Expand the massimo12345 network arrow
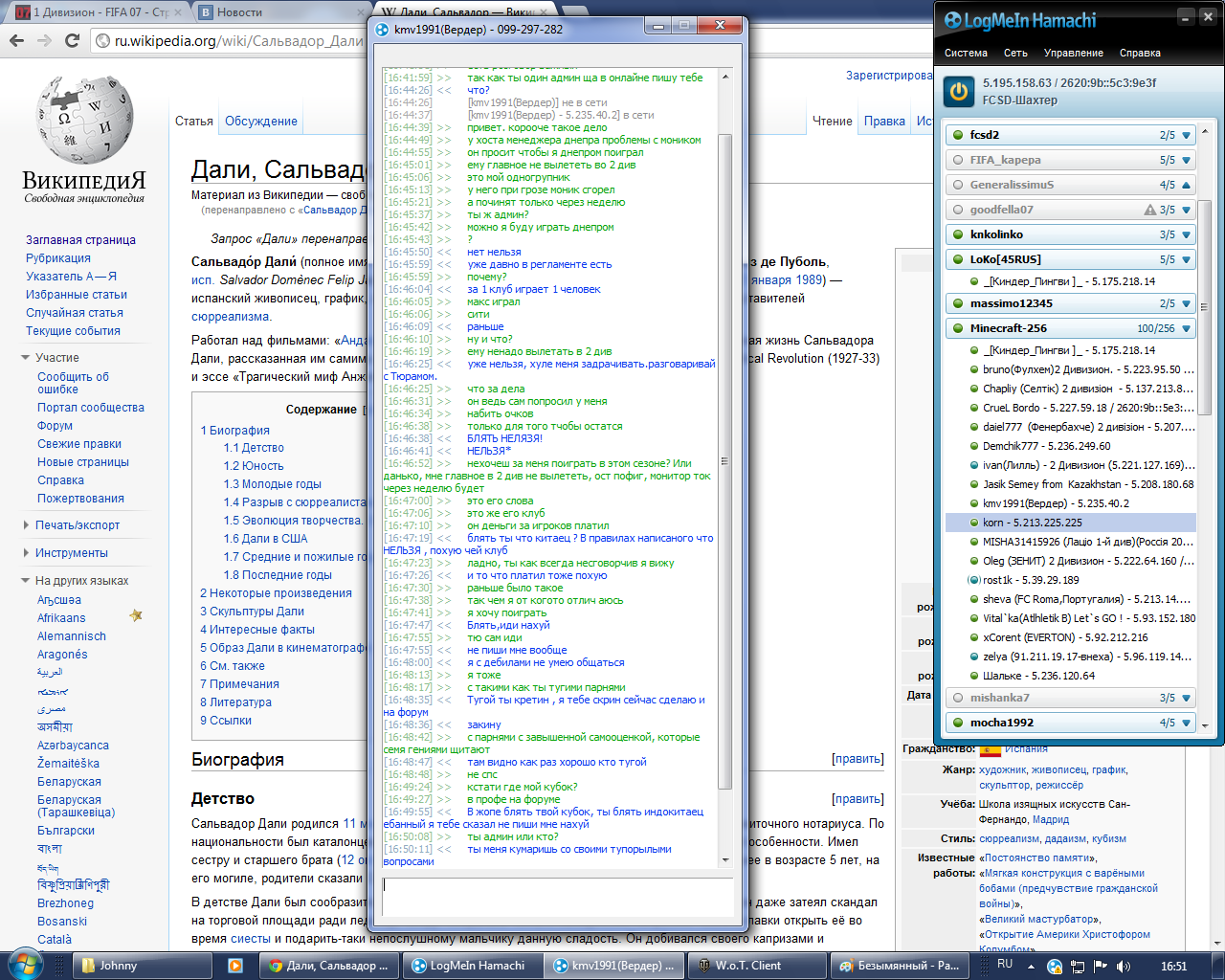Screen dimensions: 1225x980 point(1187,304)
